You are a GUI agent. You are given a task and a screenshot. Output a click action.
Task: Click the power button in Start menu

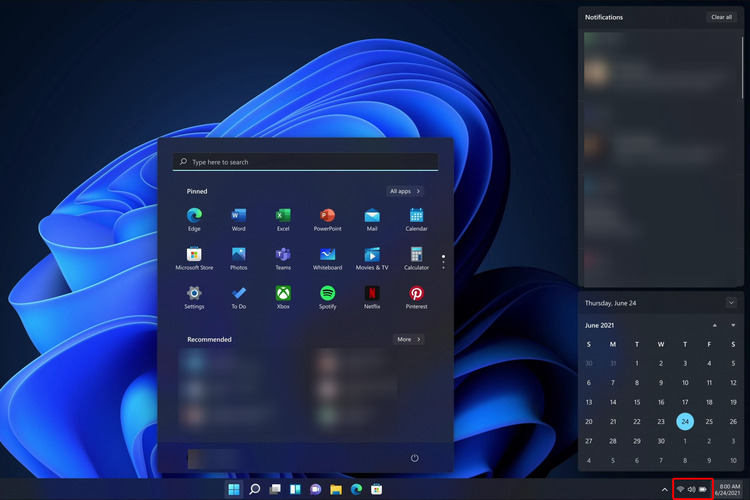(414, 458)
